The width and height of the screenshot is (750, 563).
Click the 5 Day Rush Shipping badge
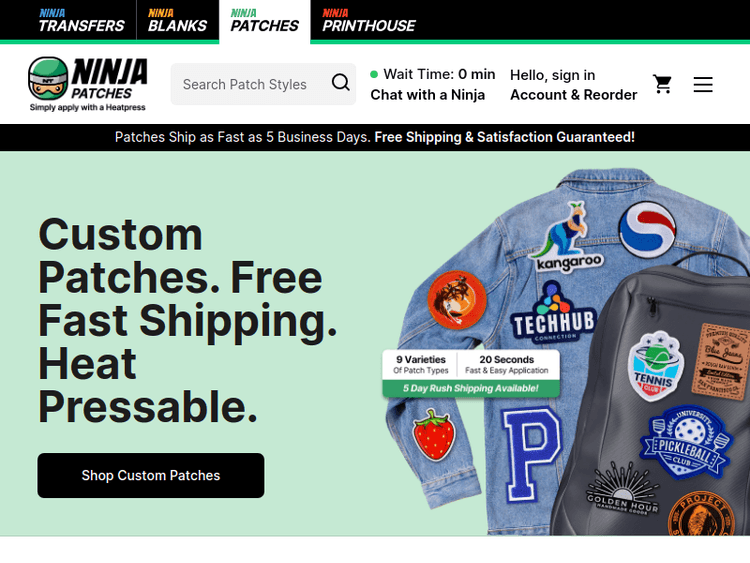point(471,388)
